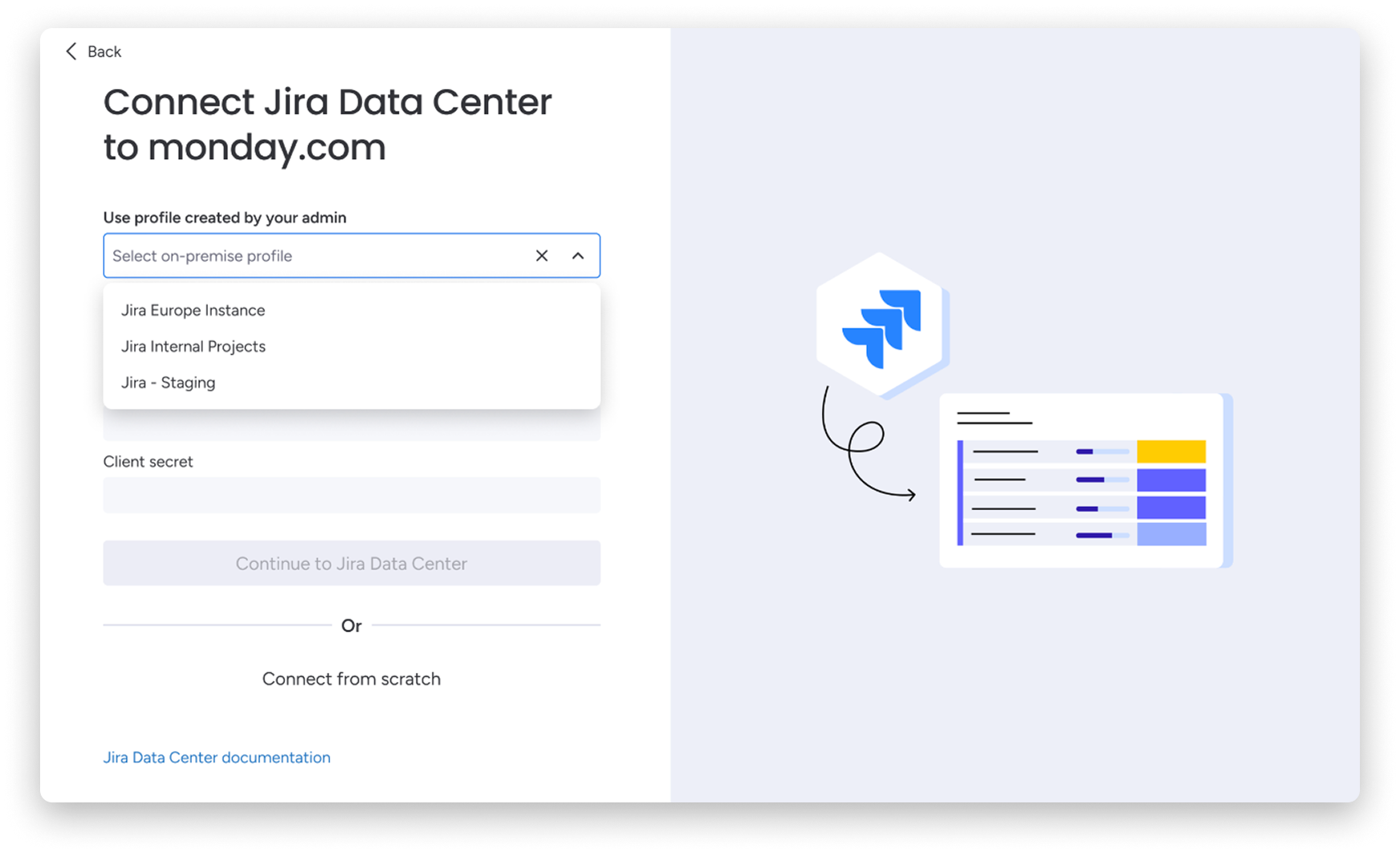
Task: Click the first row progress bar in illustration
Action: [1101, 451]
